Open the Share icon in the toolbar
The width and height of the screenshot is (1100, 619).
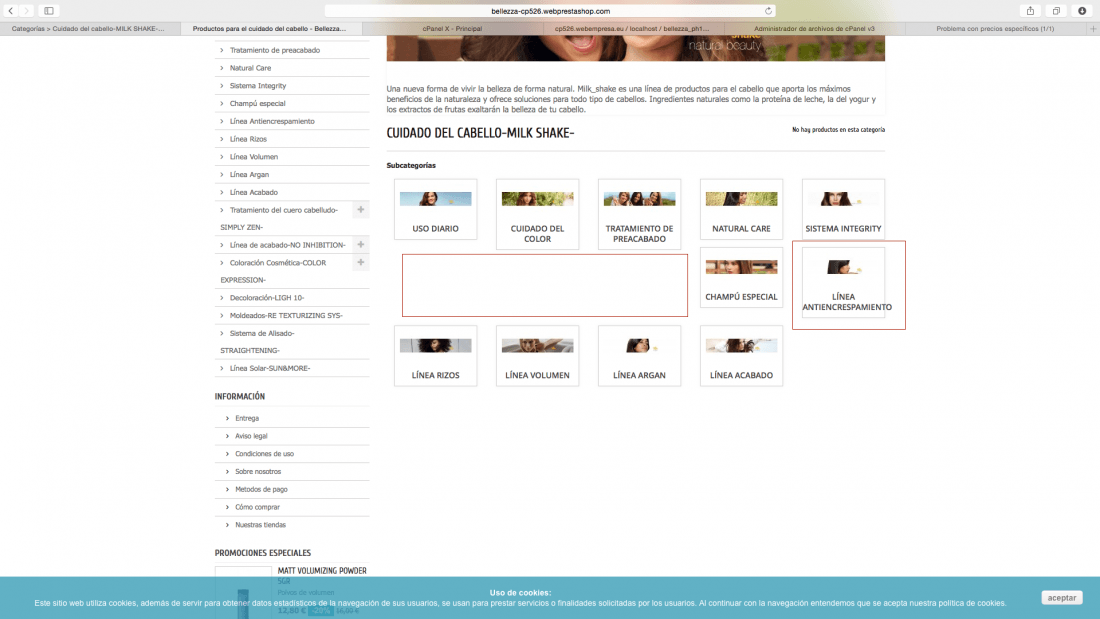point(1030,11)
